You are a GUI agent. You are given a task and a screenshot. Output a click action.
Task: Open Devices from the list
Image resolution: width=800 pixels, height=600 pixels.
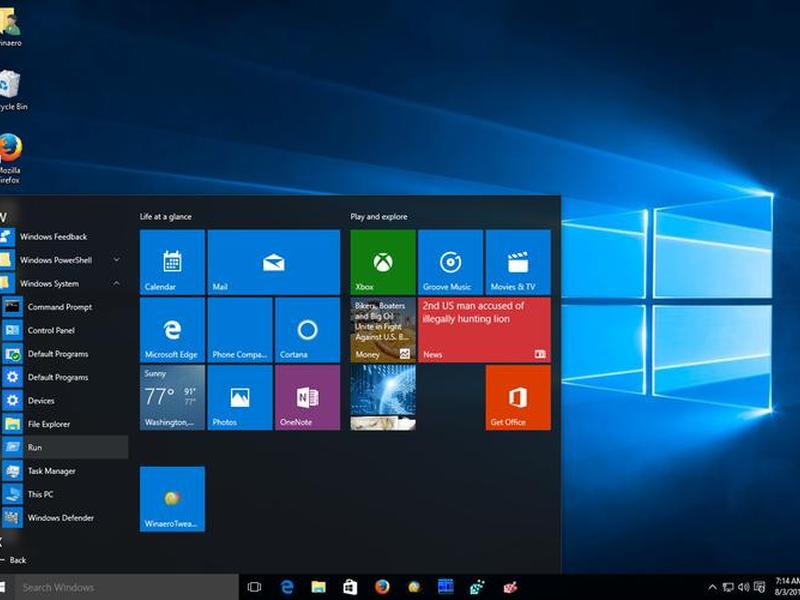point(64,401)
